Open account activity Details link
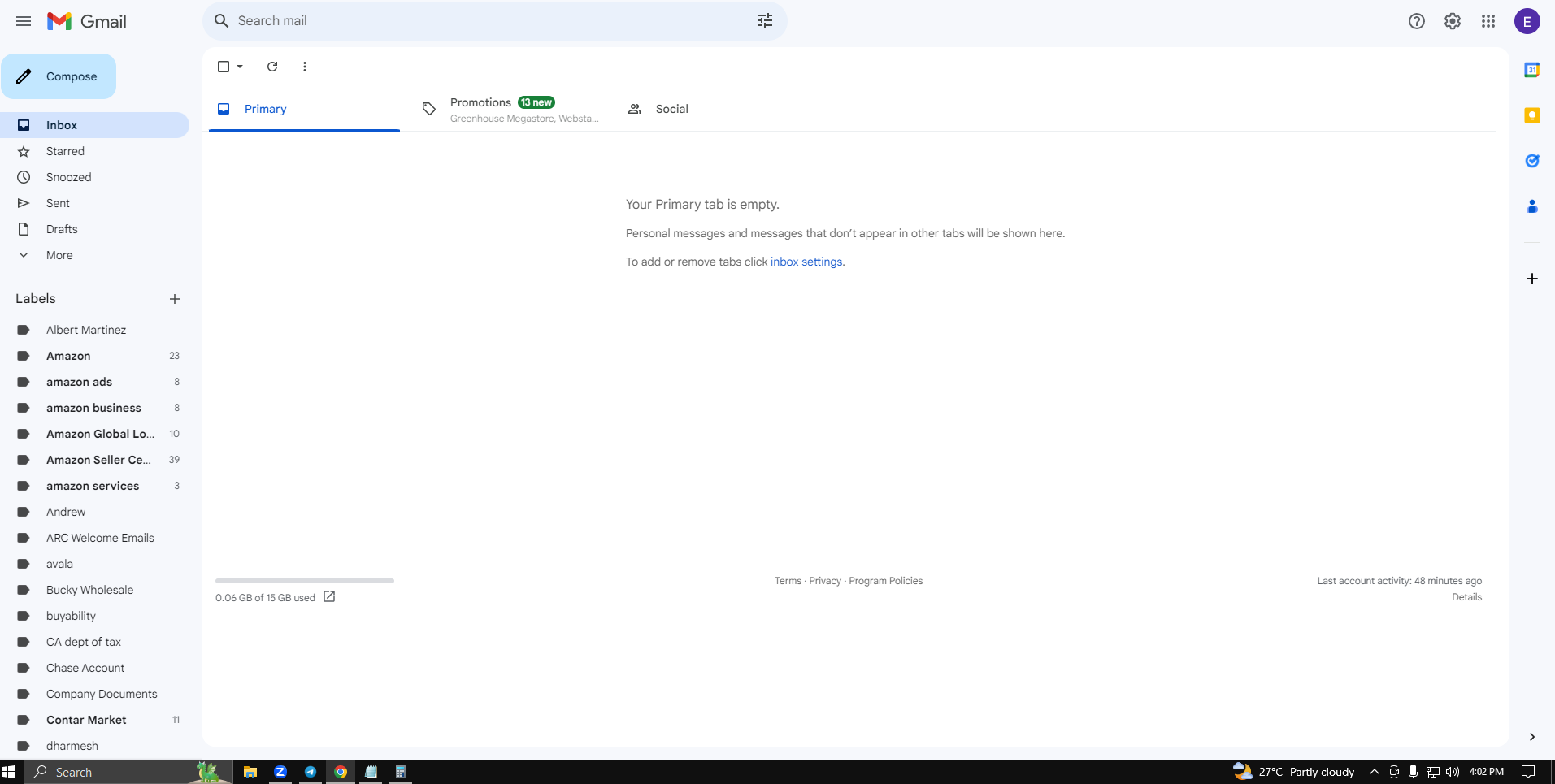The height and width of the screenshot is (784, 1555). [1467, 597]
